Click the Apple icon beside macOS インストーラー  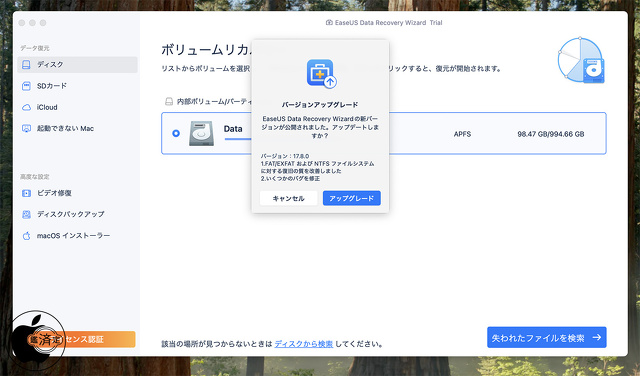pos(27,236)
